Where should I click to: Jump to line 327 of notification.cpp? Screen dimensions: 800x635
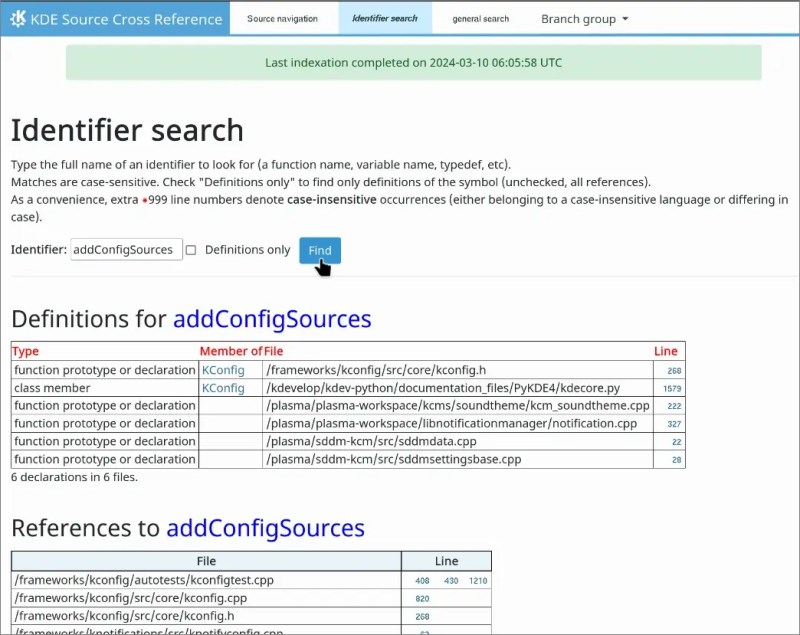pos(674,424)
